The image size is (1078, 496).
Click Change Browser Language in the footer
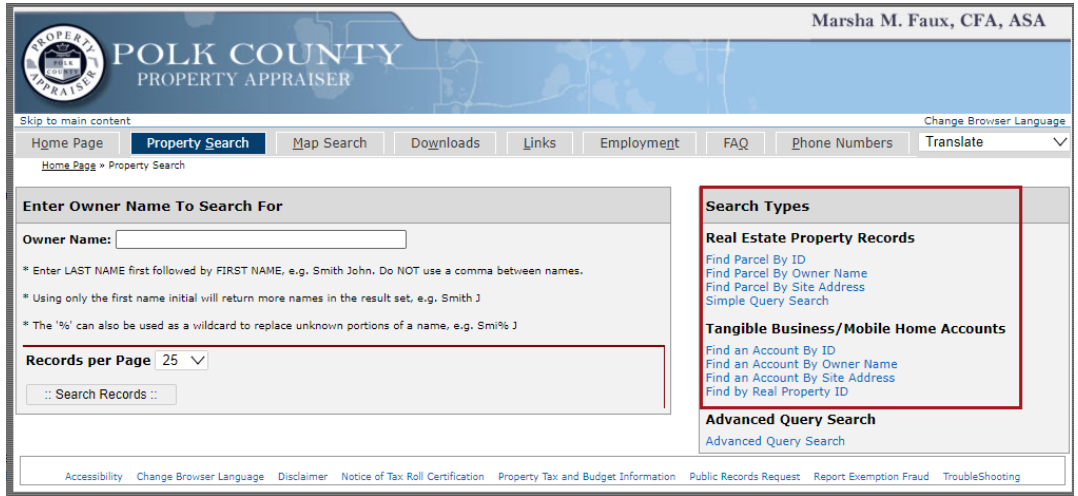[200, 476]
